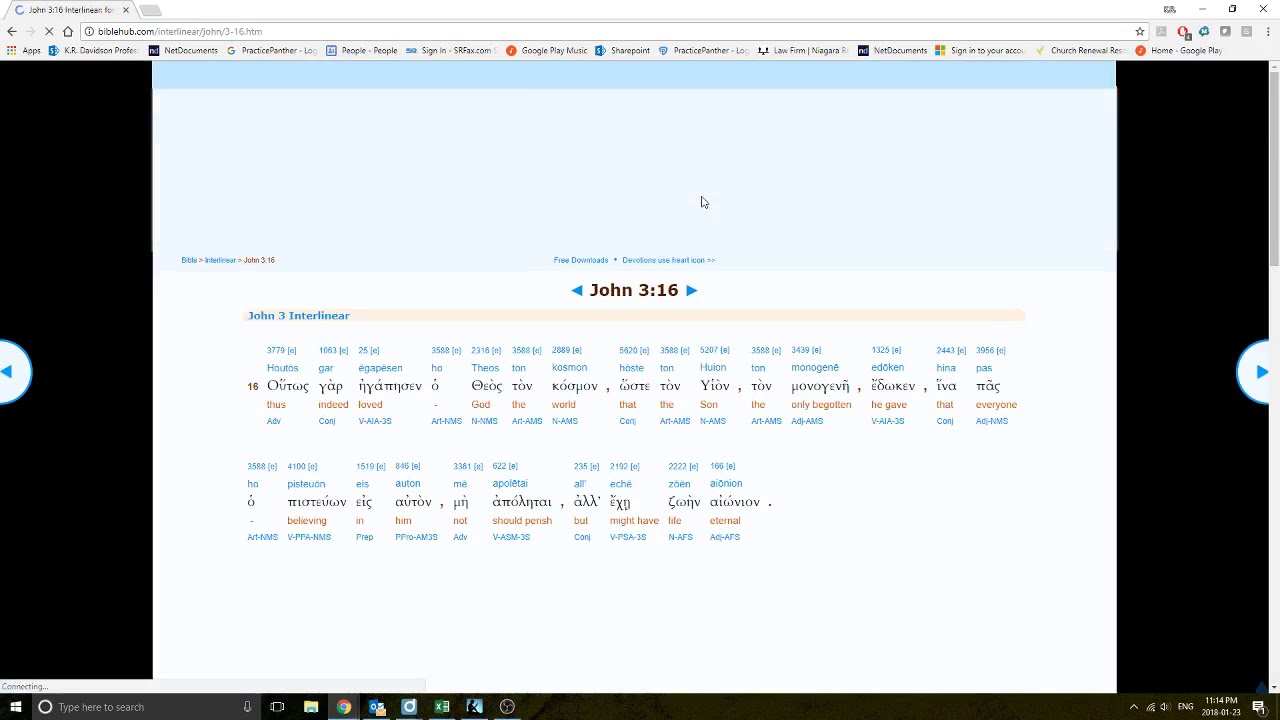Switch to Outlook in the taskbar
Screen dimensions: 1280x720
pyautogui.click(x=376, y=707)
